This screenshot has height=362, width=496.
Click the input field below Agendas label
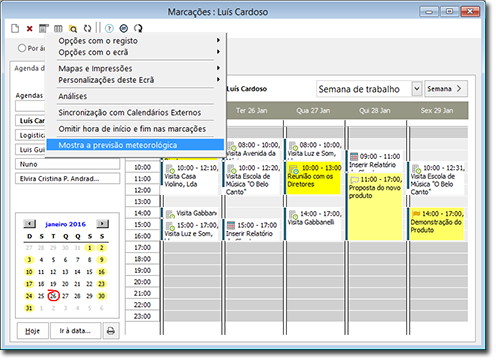click(x=31, y=106)
